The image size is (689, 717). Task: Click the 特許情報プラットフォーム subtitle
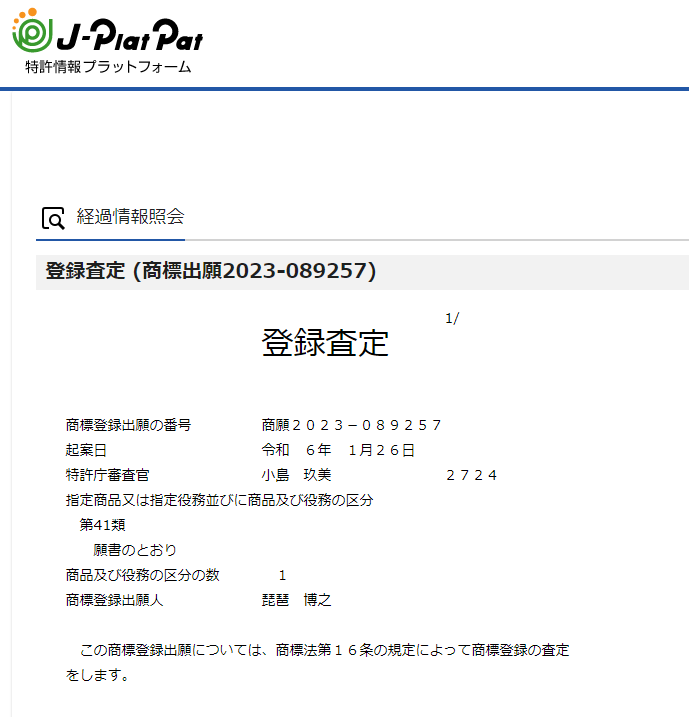[108, 67]
